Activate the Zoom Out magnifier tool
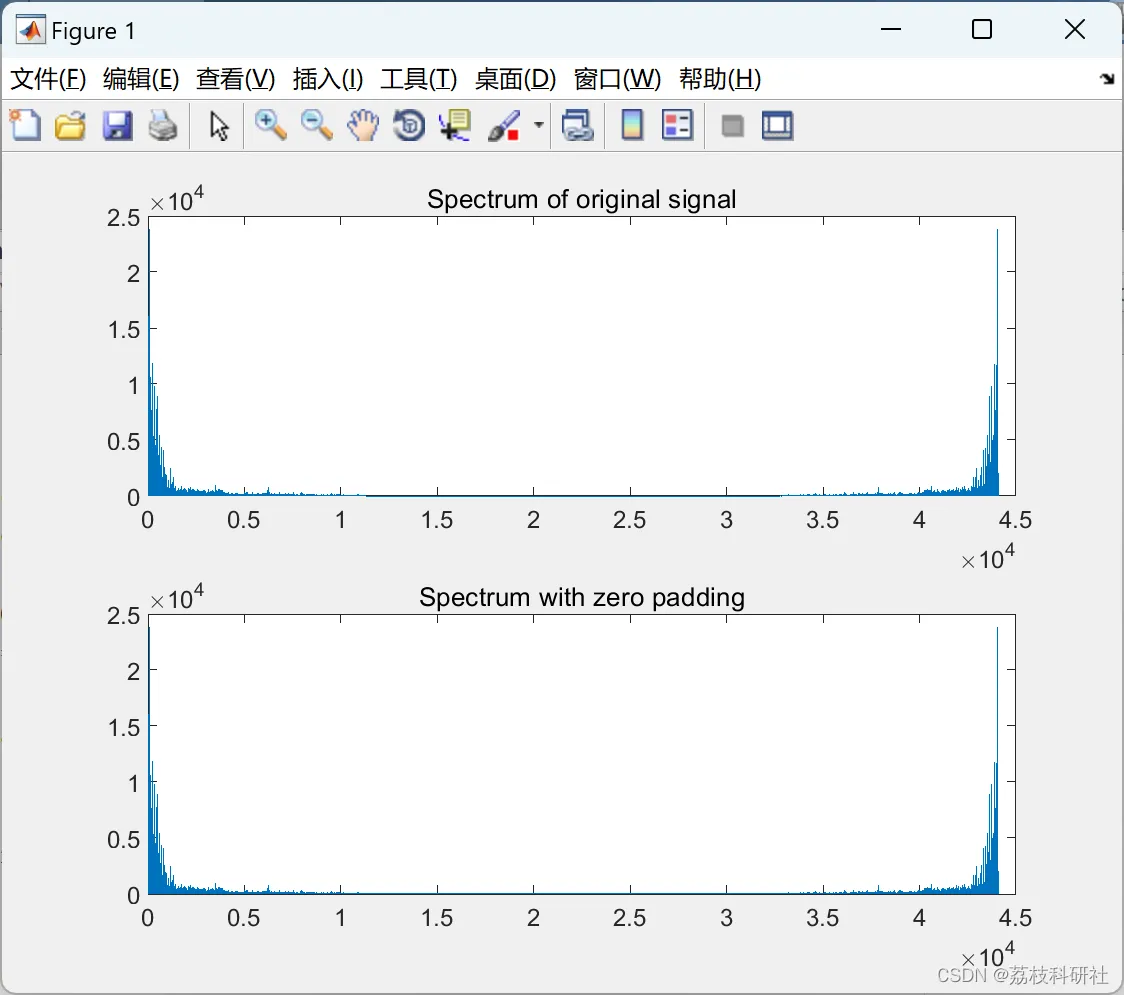Viewport: 1124px width, 995px height. pyautogui.click(x=317, y=125)
